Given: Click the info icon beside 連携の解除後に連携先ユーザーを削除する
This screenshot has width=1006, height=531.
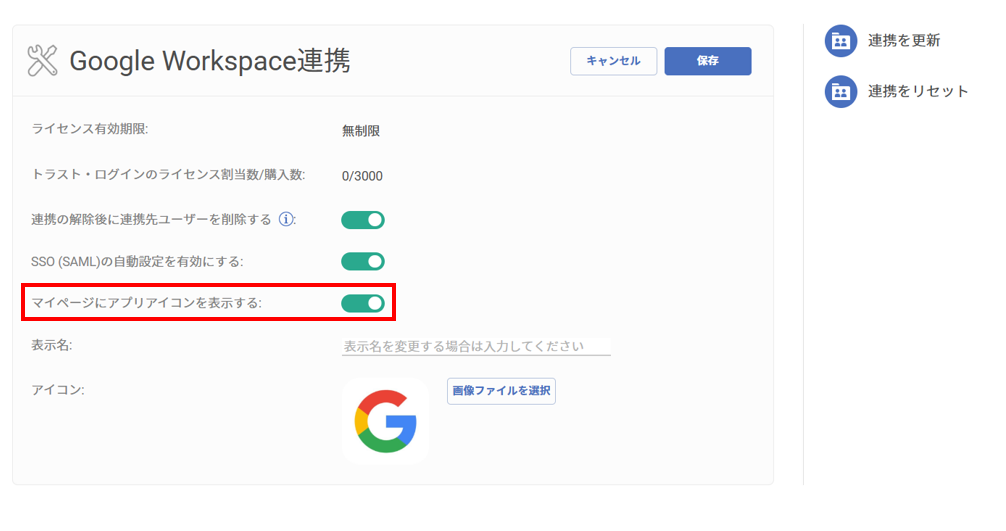Looking at the screenshot, I should [x=286, y=219].
